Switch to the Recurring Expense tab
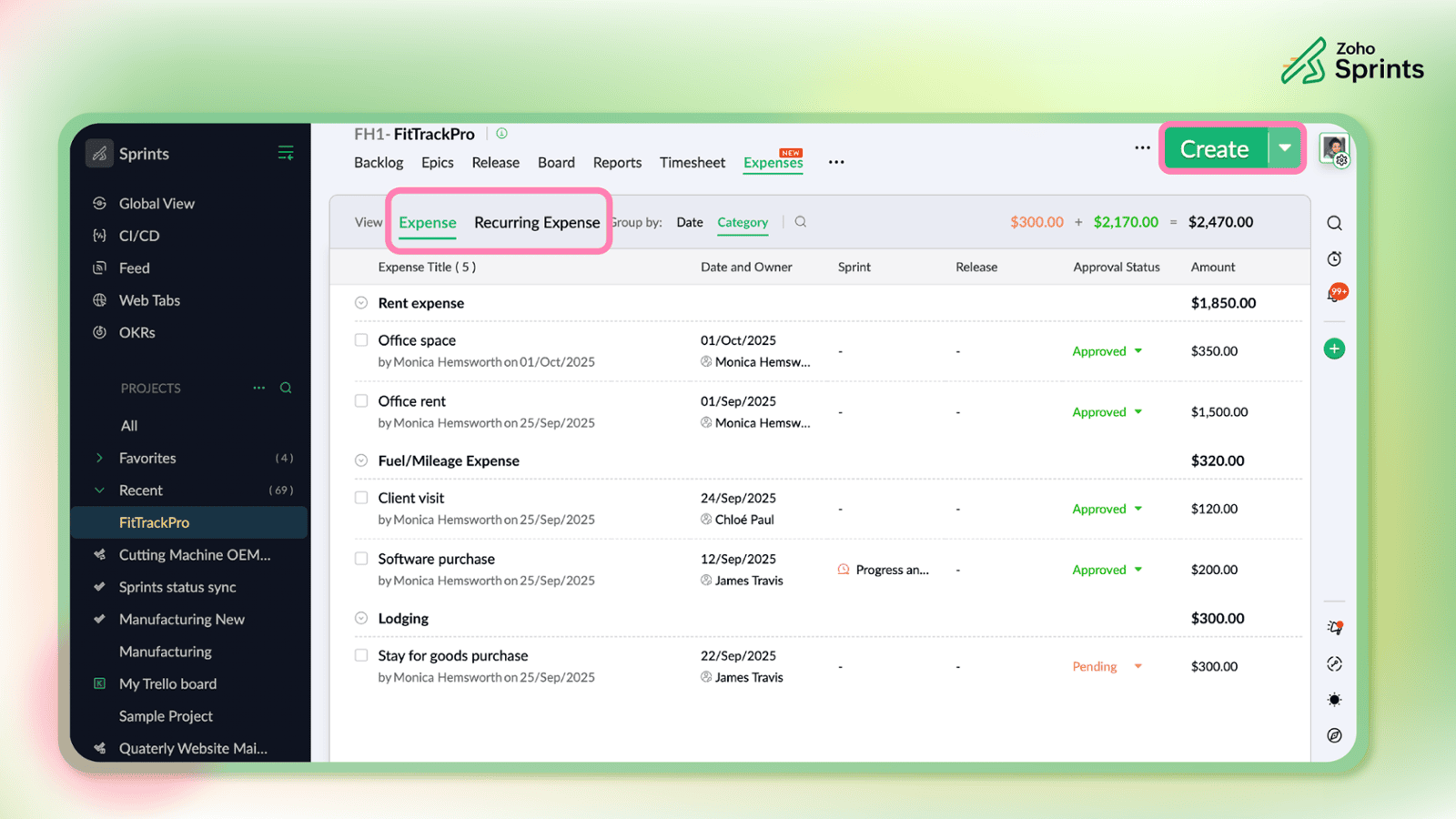 point(537,223)
